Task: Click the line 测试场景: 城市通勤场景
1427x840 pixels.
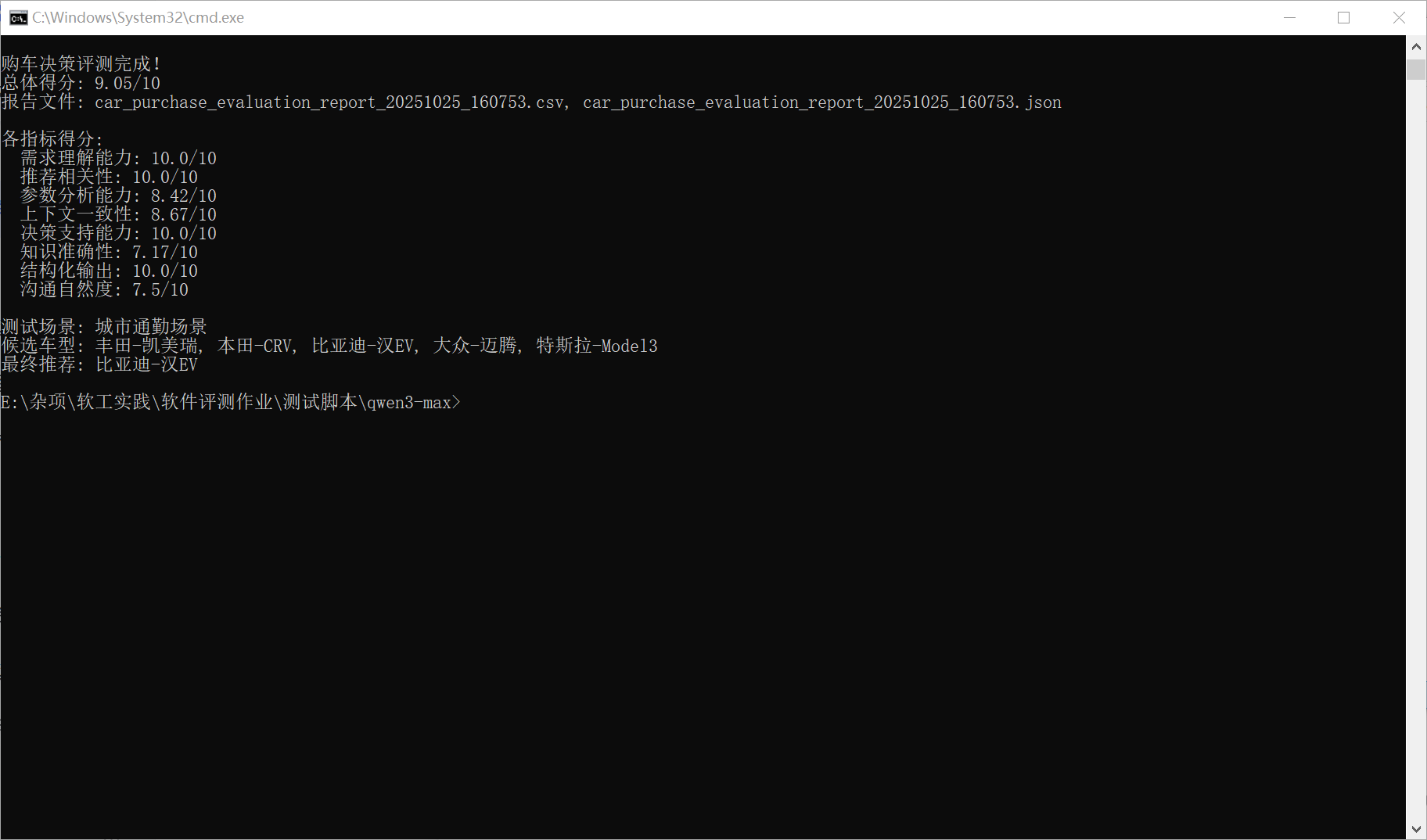Action: click(104, 327)
